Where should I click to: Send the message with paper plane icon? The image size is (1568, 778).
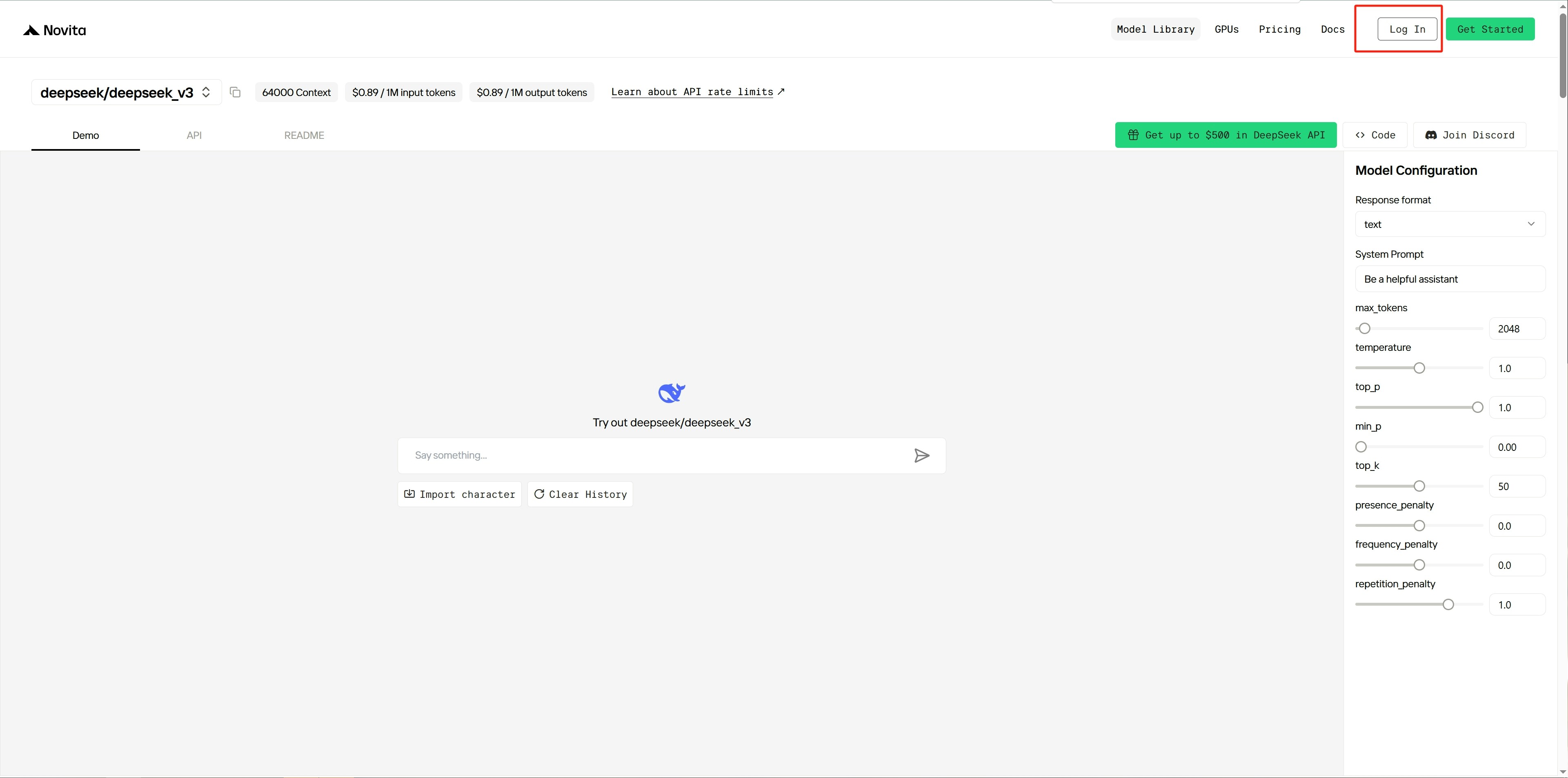pyautogui.click(x=921, y=455)
